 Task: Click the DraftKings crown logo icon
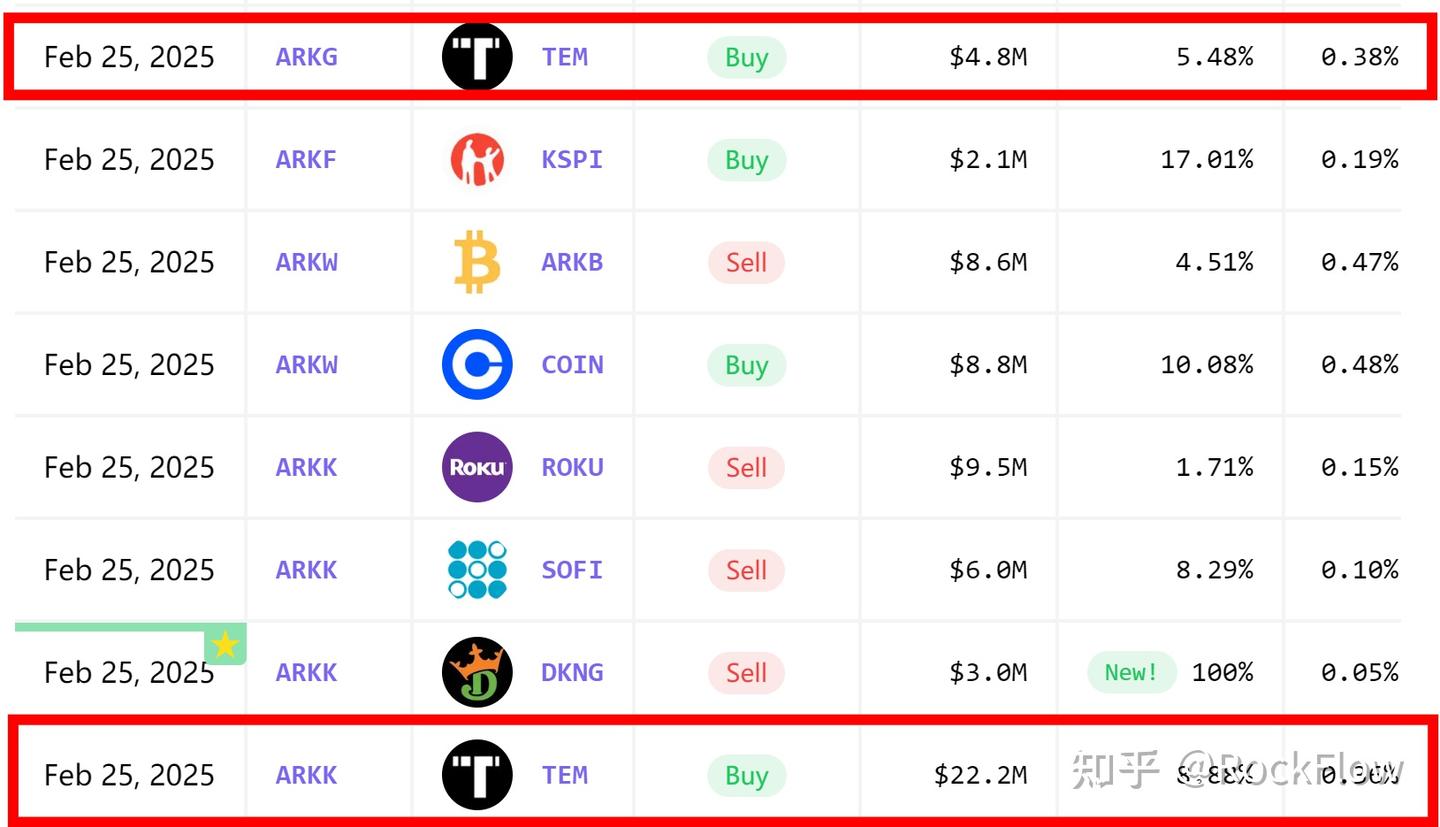click(x=477, y=672)
